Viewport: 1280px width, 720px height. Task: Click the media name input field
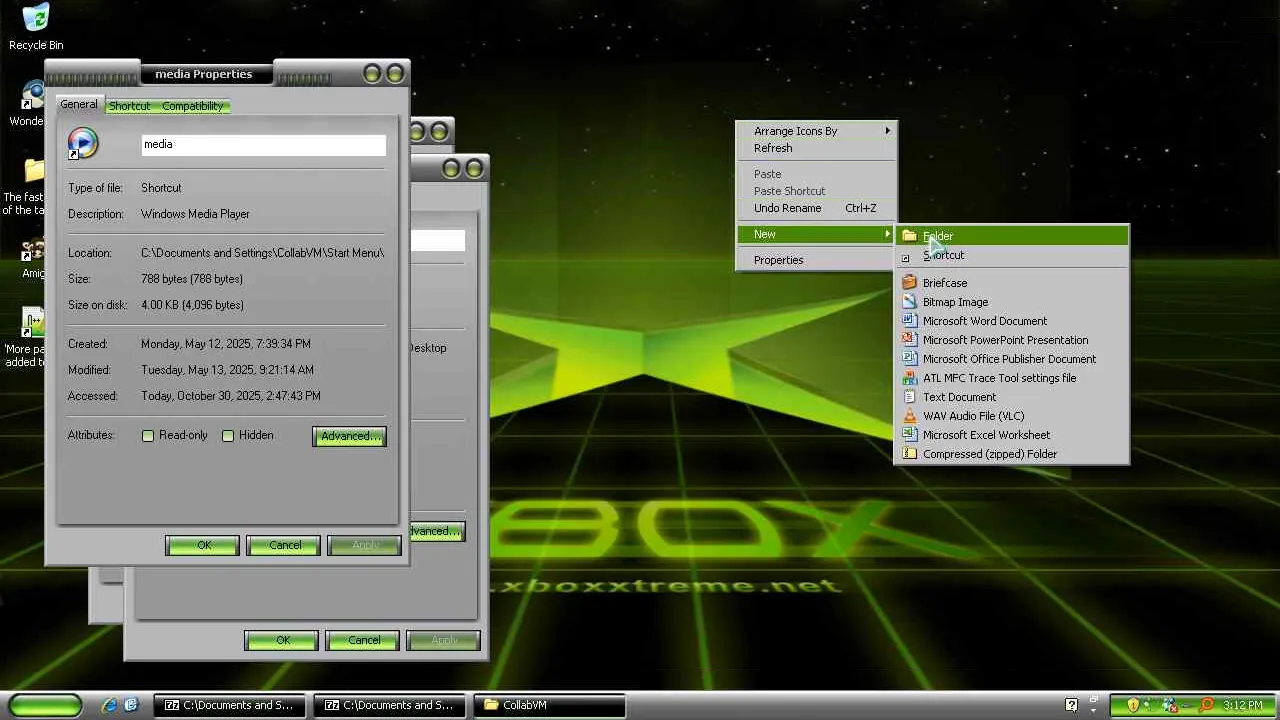pyautogui.click(x=264, y=145)
